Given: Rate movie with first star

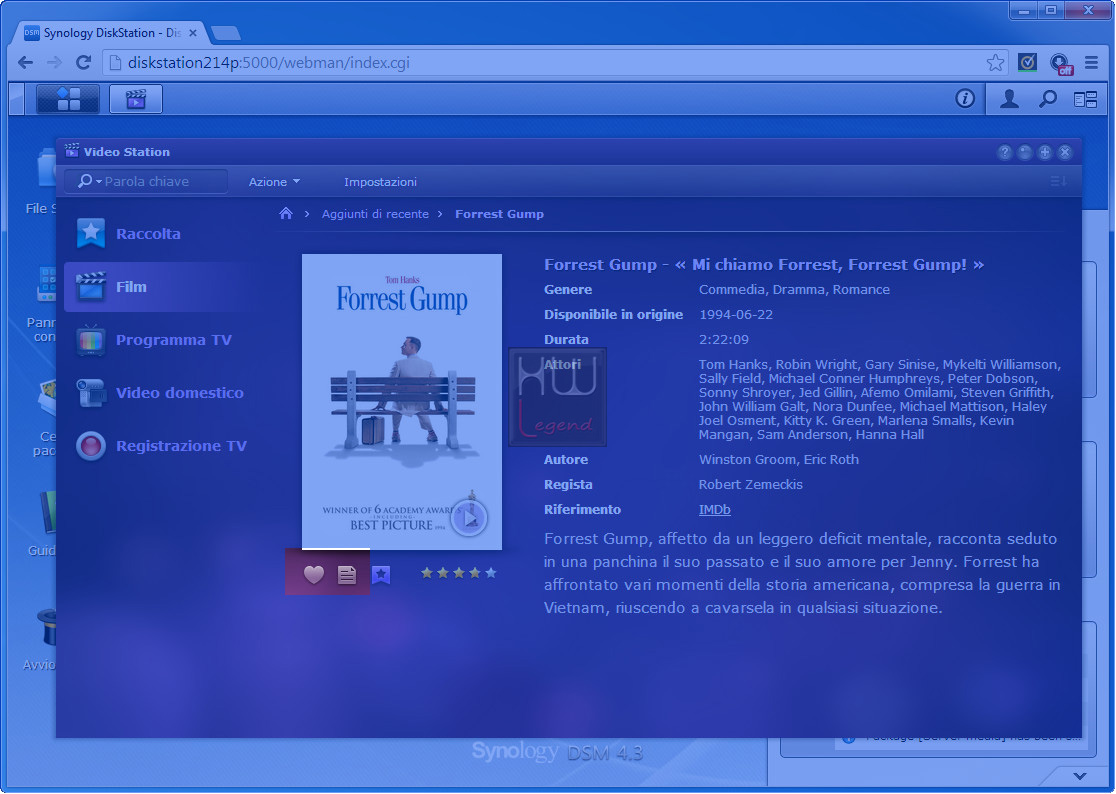Looking at the screenshot, I should click(x=426, y=573).
